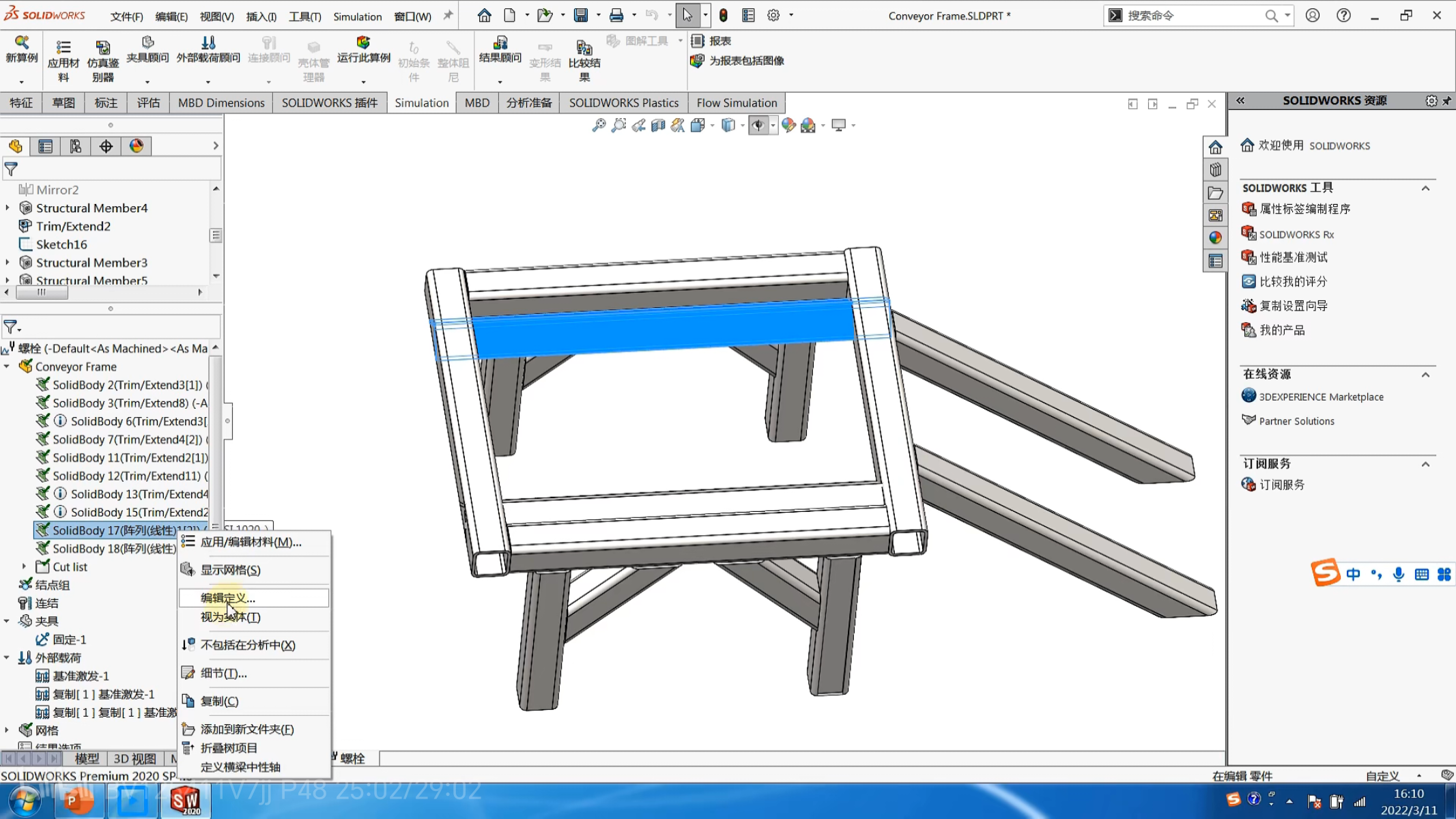This screenshot has width=1456, height=819.
Task: Pin the SOLIDWORKS Resources task pane
Action: [1446, 101]
